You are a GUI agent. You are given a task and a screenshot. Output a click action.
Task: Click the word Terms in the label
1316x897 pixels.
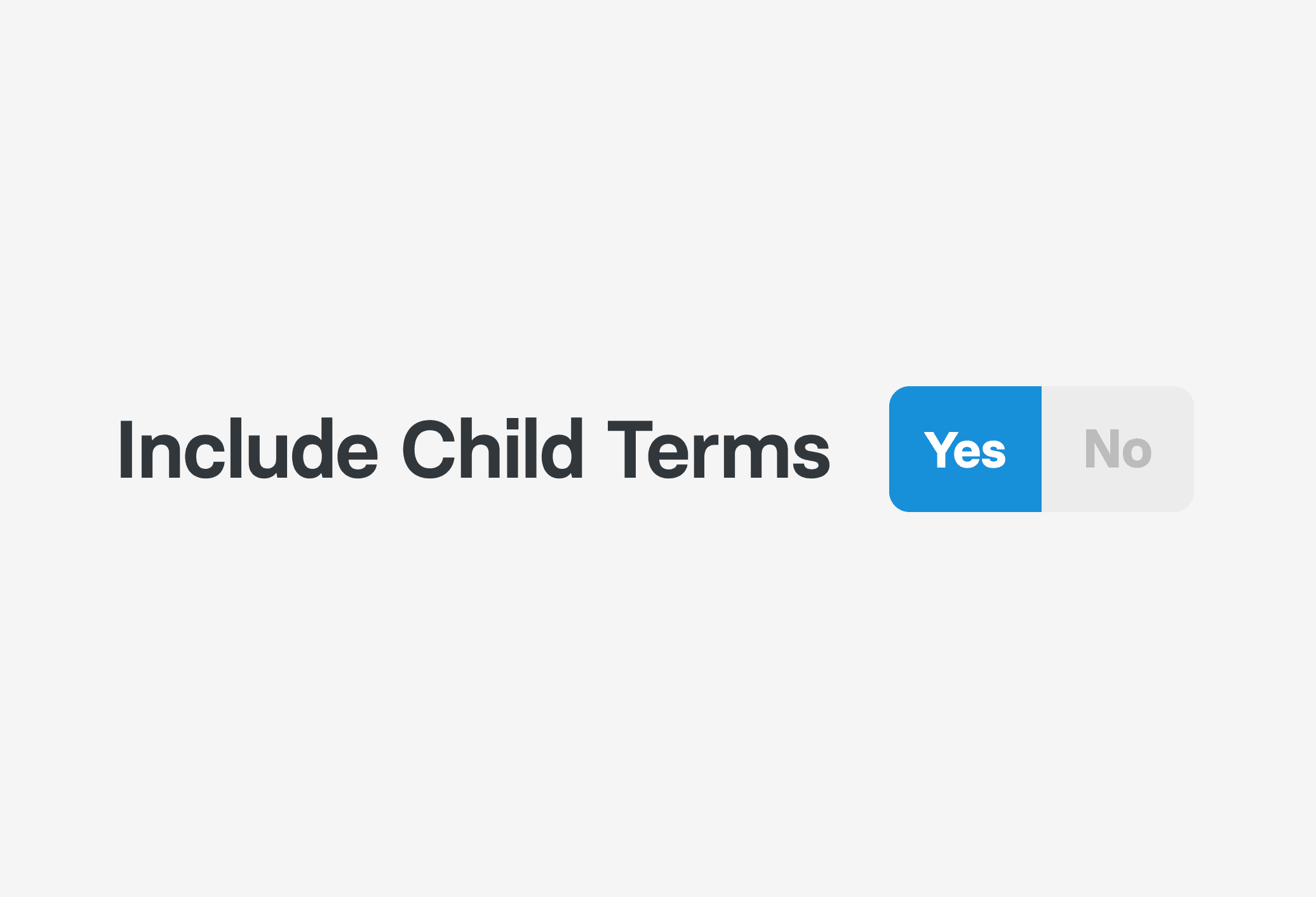click(718, 449)
